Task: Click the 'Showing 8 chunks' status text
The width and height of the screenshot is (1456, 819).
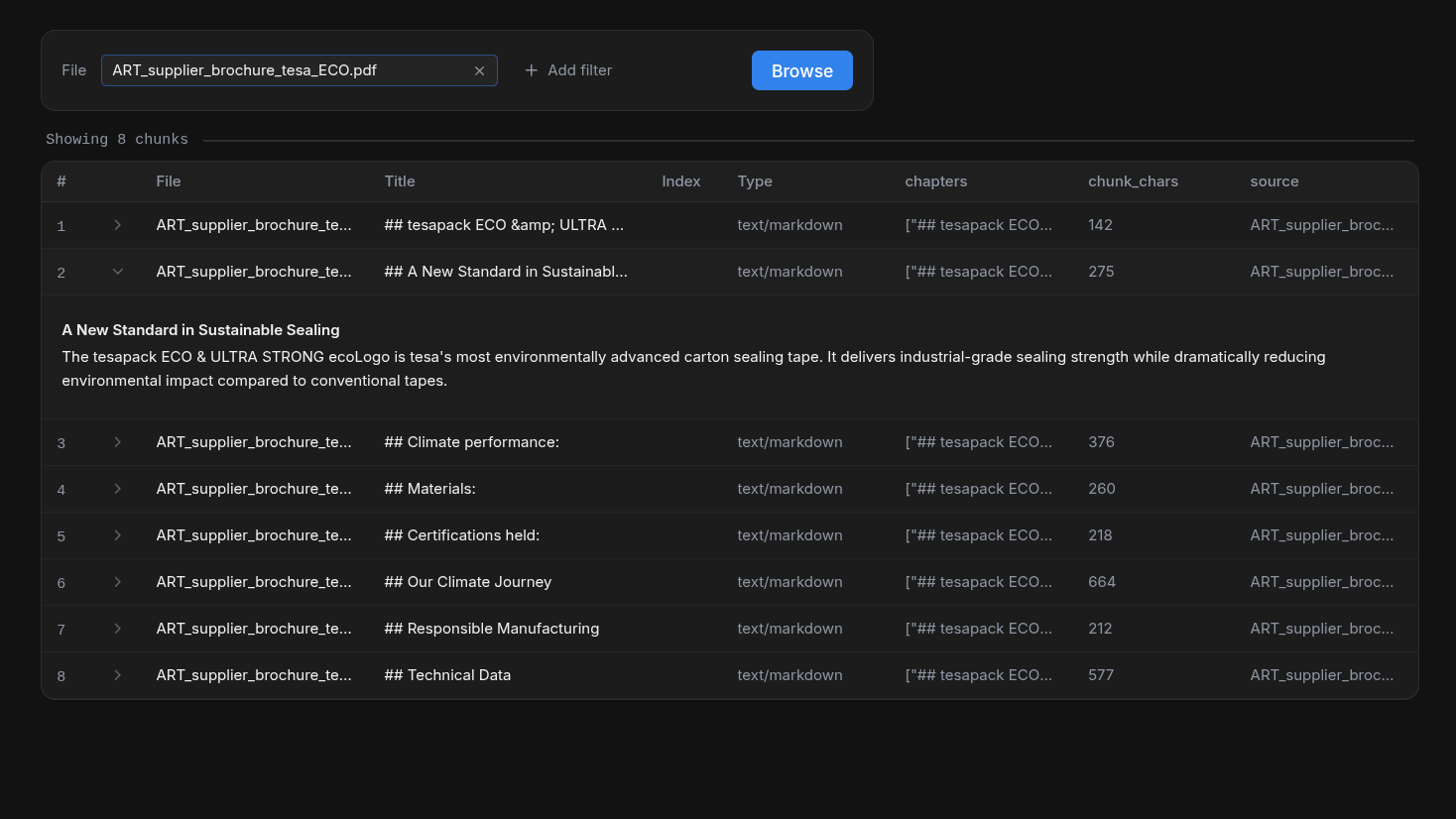Action: click(117, 140)
